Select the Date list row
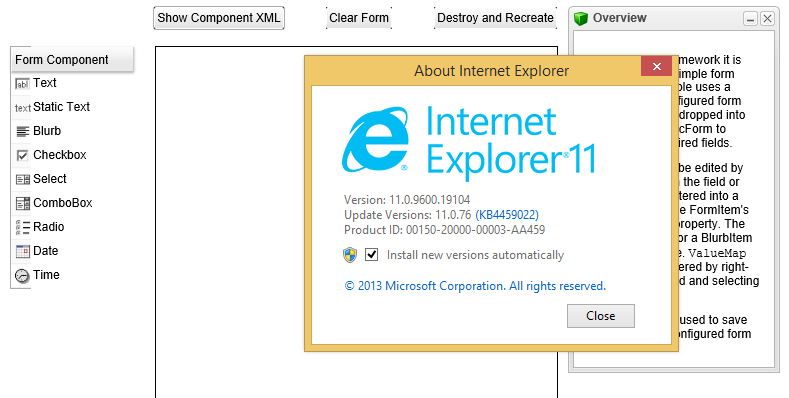This screenshot has width=789, height=398. 72,251
